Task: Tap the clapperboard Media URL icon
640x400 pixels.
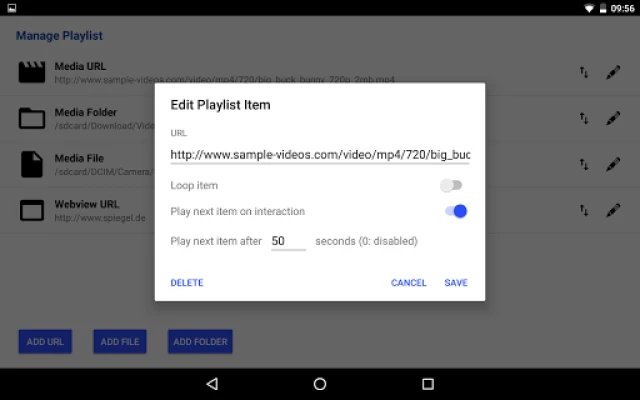Action: point(32,72)
